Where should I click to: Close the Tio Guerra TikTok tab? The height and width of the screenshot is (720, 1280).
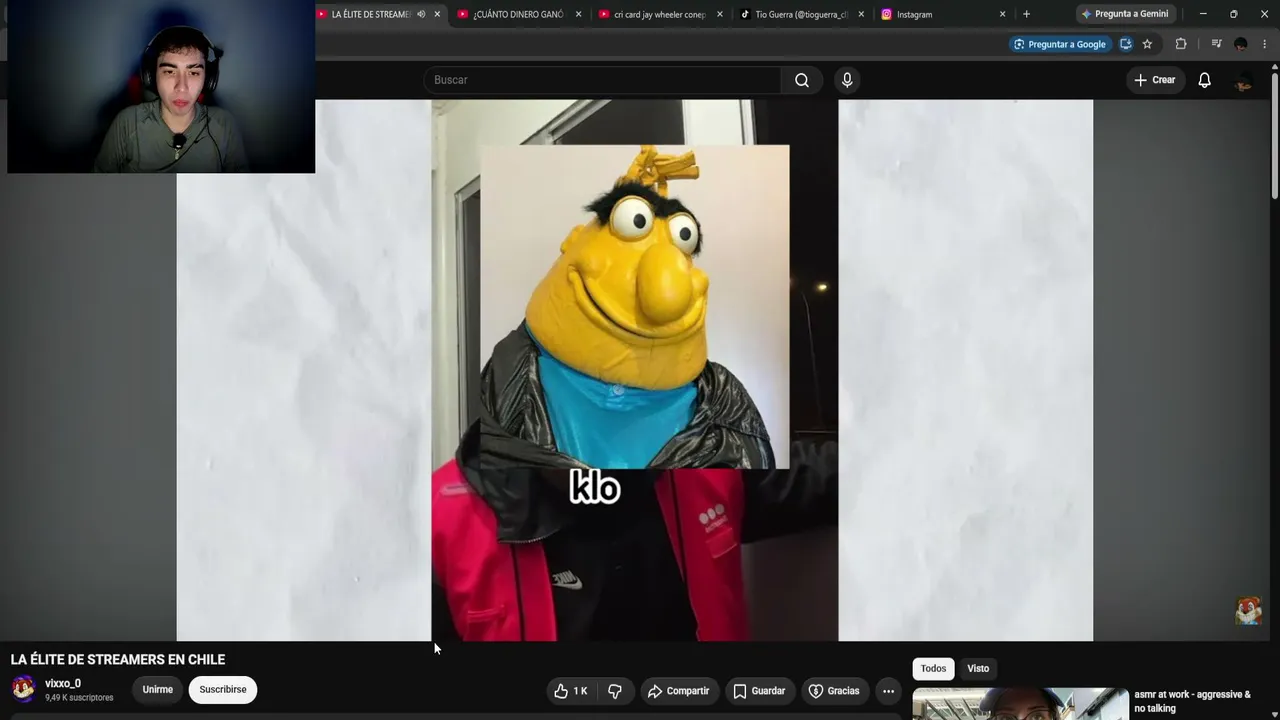[861, 14]
